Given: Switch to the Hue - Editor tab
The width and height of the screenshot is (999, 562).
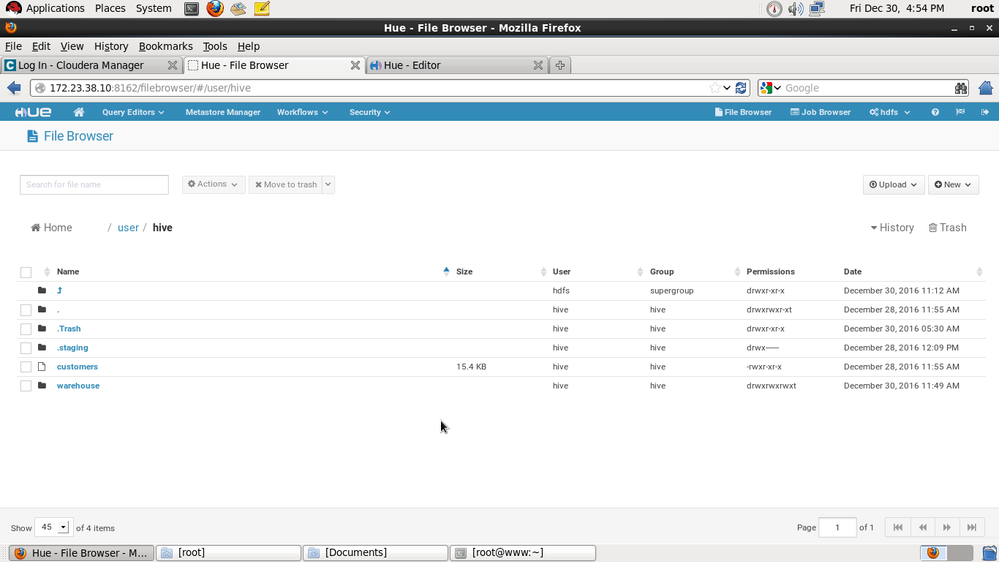Looking at the screenshot, I should (x=456, y=65).
